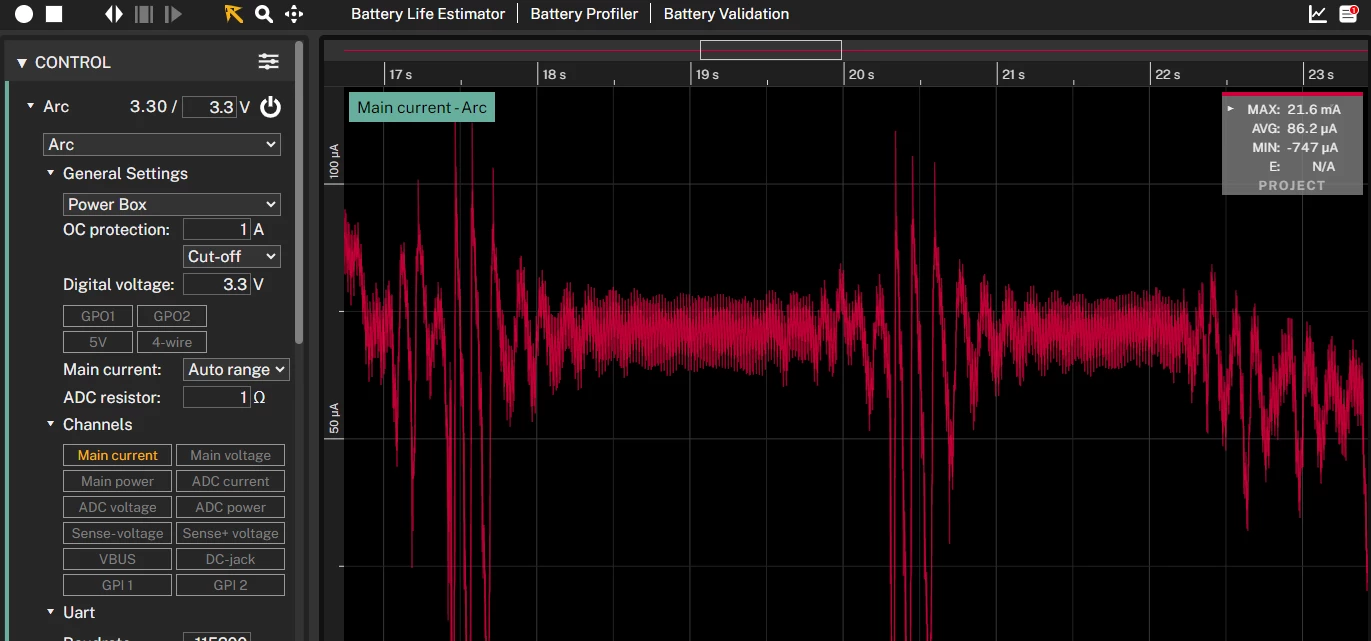Image resolution: width=1371 pixels, height=641 pixels.
Task: Click the 100 µA axis label
Action: (x=334, y=162)
